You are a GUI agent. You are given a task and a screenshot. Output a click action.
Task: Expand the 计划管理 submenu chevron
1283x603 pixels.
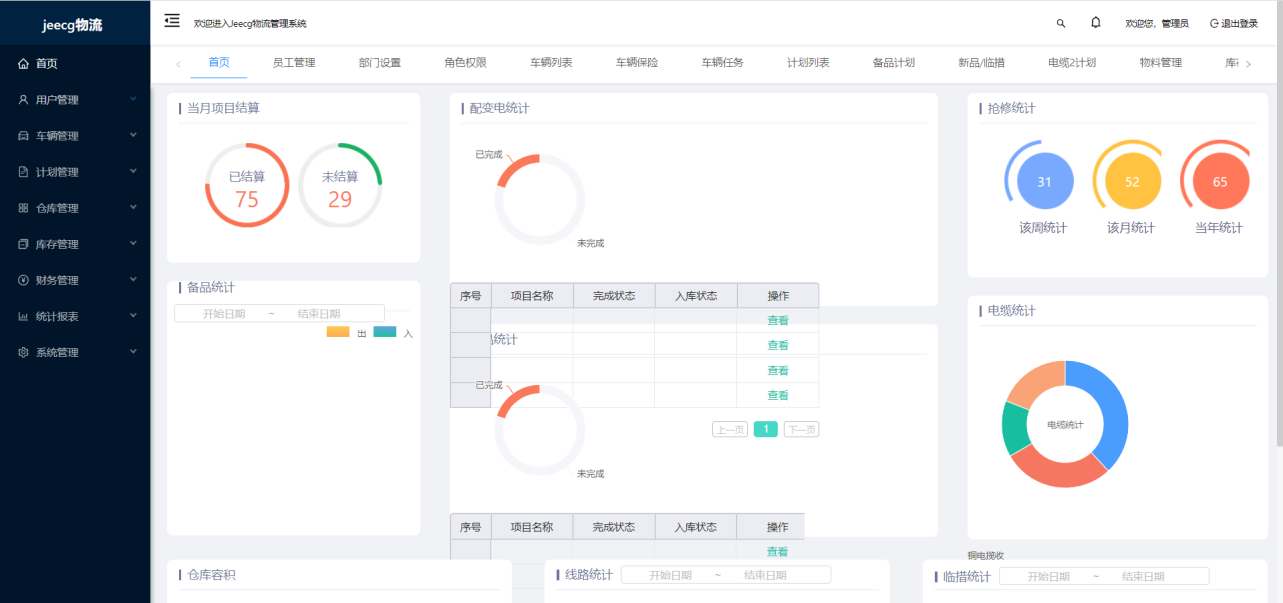pos(133,171)
